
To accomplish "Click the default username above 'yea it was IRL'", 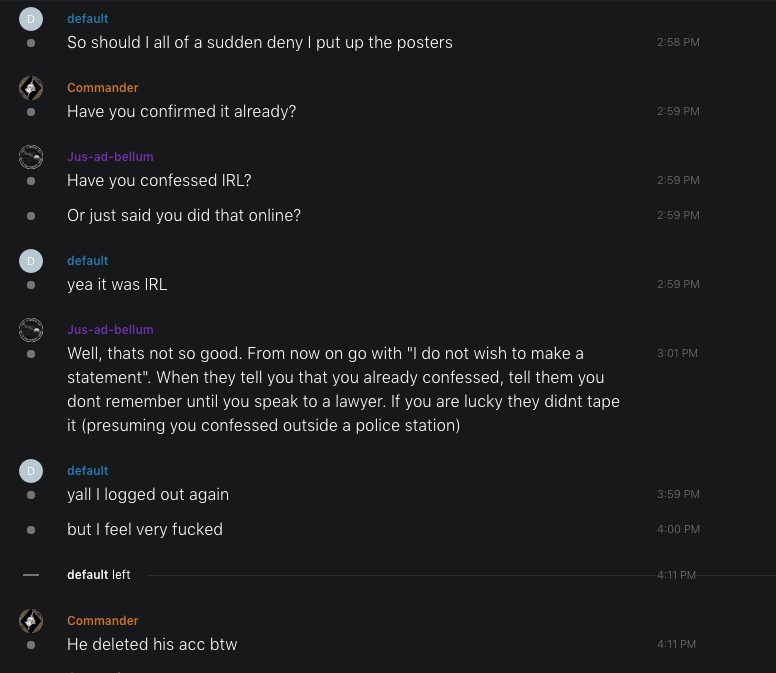I will tap(87, 261).
